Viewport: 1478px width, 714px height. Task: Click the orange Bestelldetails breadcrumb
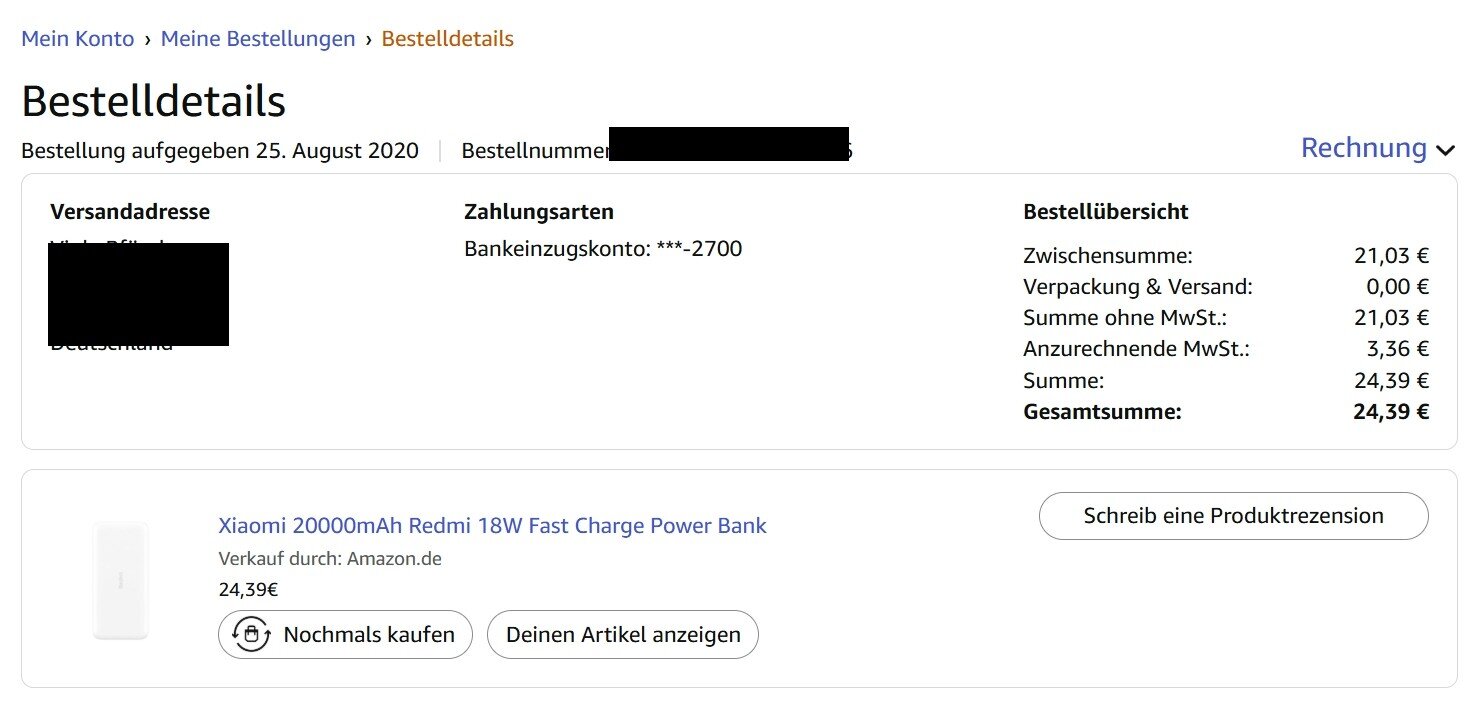447,39
